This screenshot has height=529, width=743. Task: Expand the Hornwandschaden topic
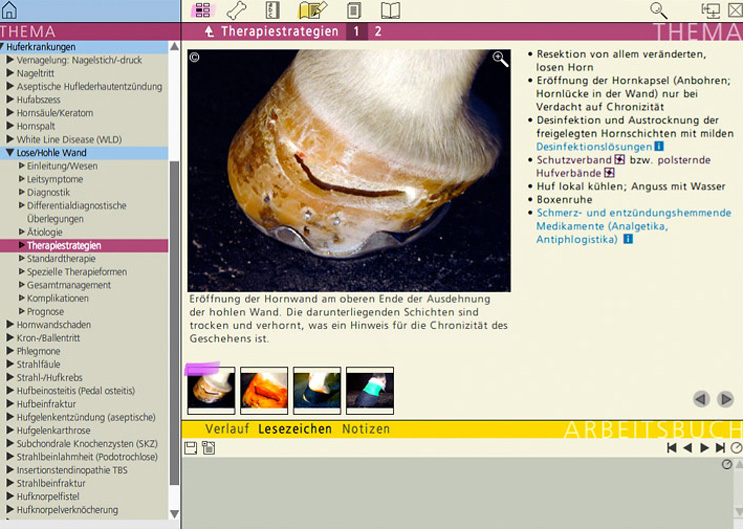point(10,325)
